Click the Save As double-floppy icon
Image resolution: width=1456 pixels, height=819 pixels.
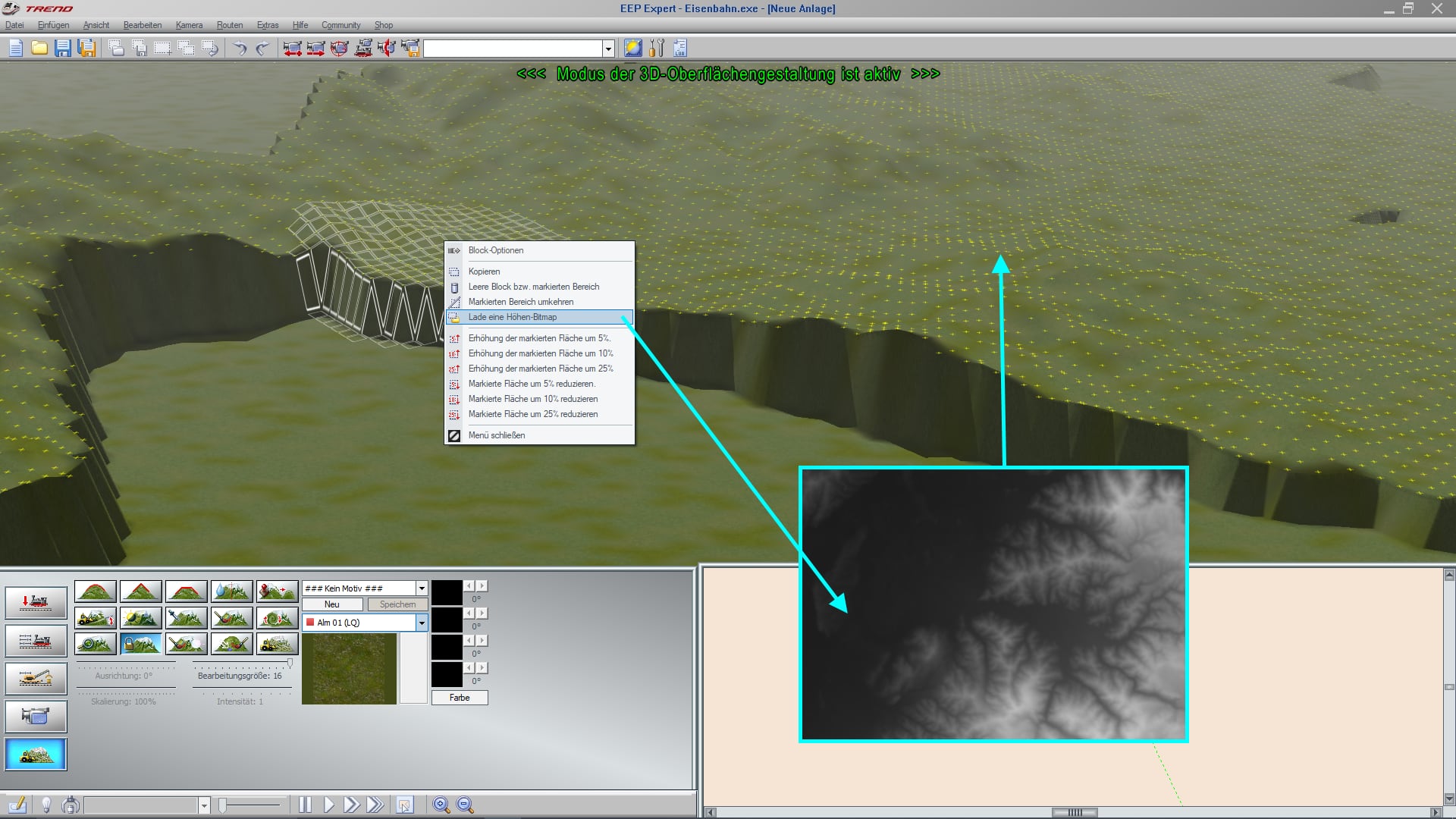[87, 49]
